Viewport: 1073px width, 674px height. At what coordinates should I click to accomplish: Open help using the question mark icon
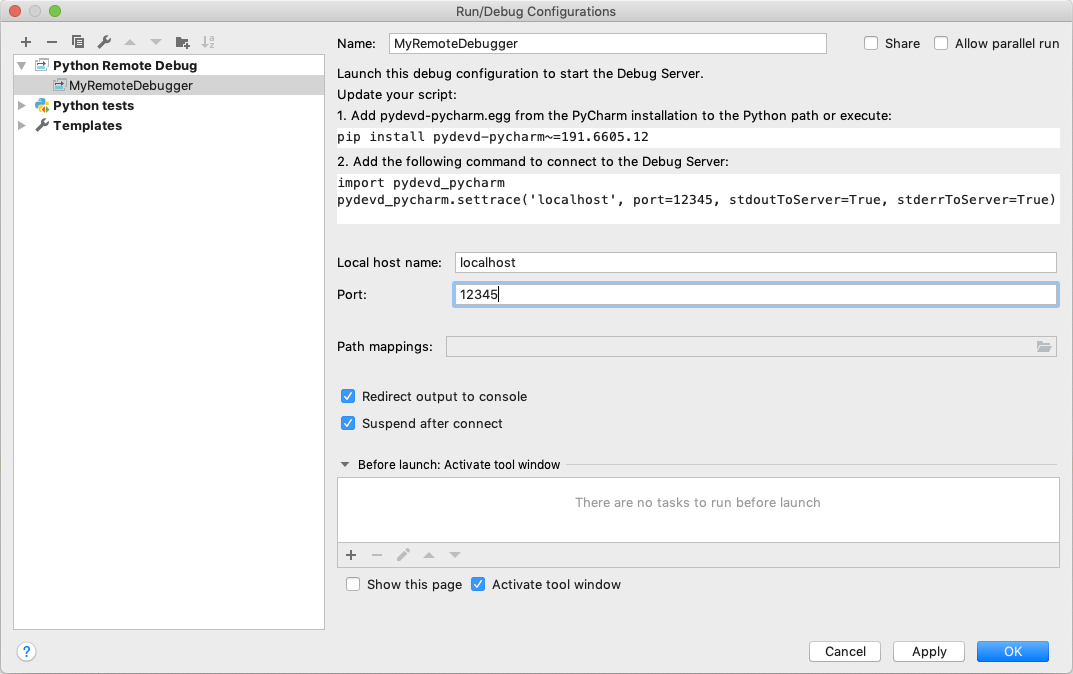click(x=26, y=651)
